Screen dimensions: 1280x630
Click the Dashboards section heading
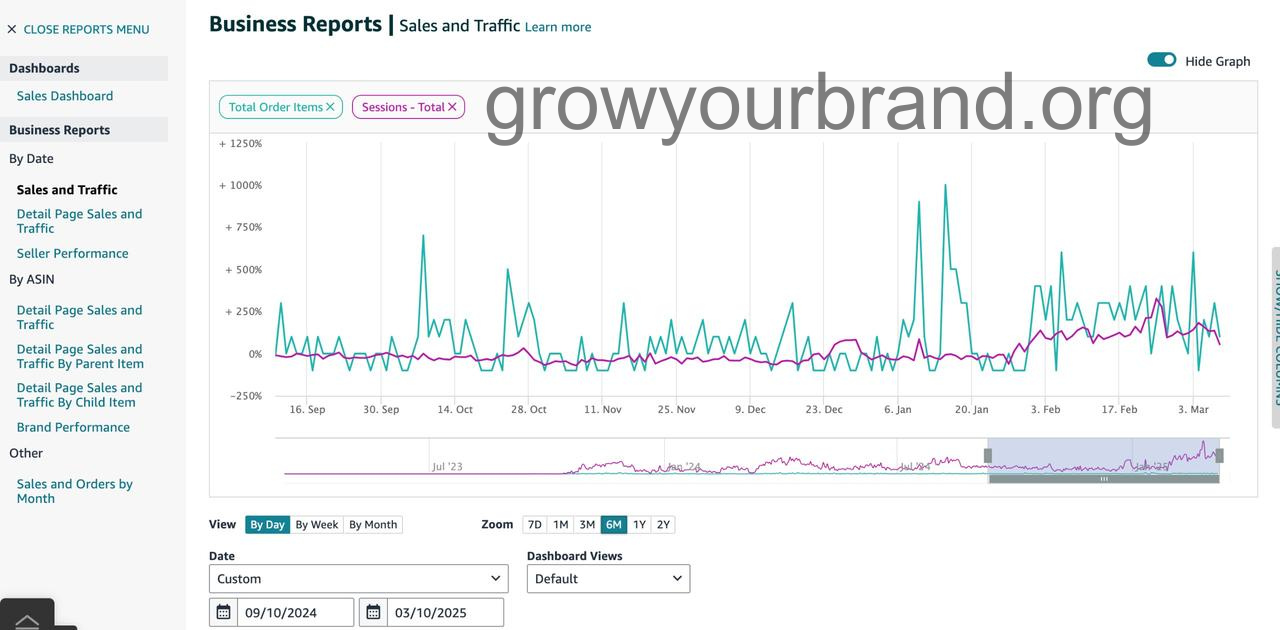point(44,68)
